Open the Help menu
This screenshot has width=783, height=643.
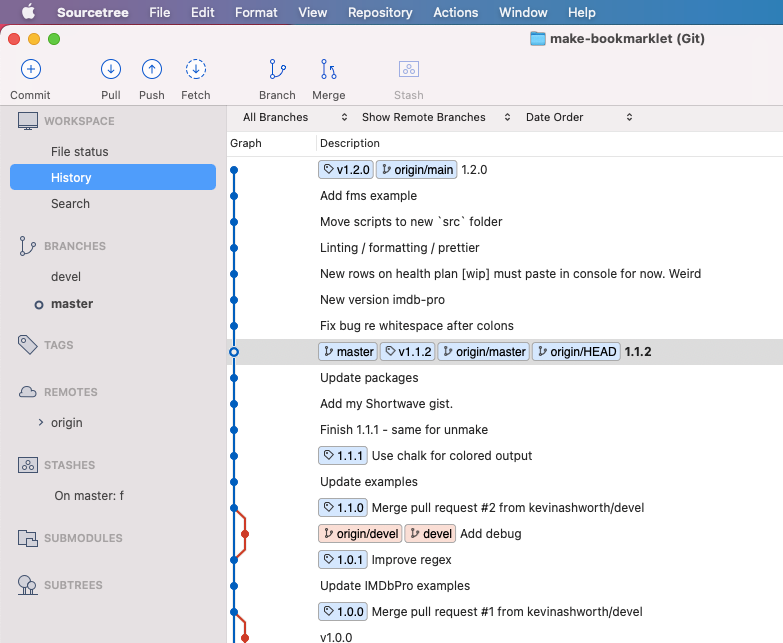pyautogui.click(x=581, y=12)
